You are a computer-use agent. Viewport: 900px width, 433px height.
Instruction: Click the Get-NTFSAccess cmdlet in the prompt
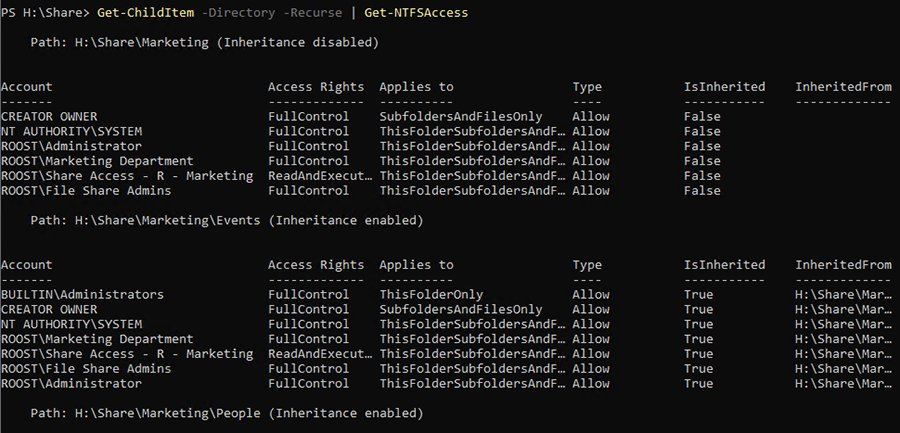pos(416,13)
